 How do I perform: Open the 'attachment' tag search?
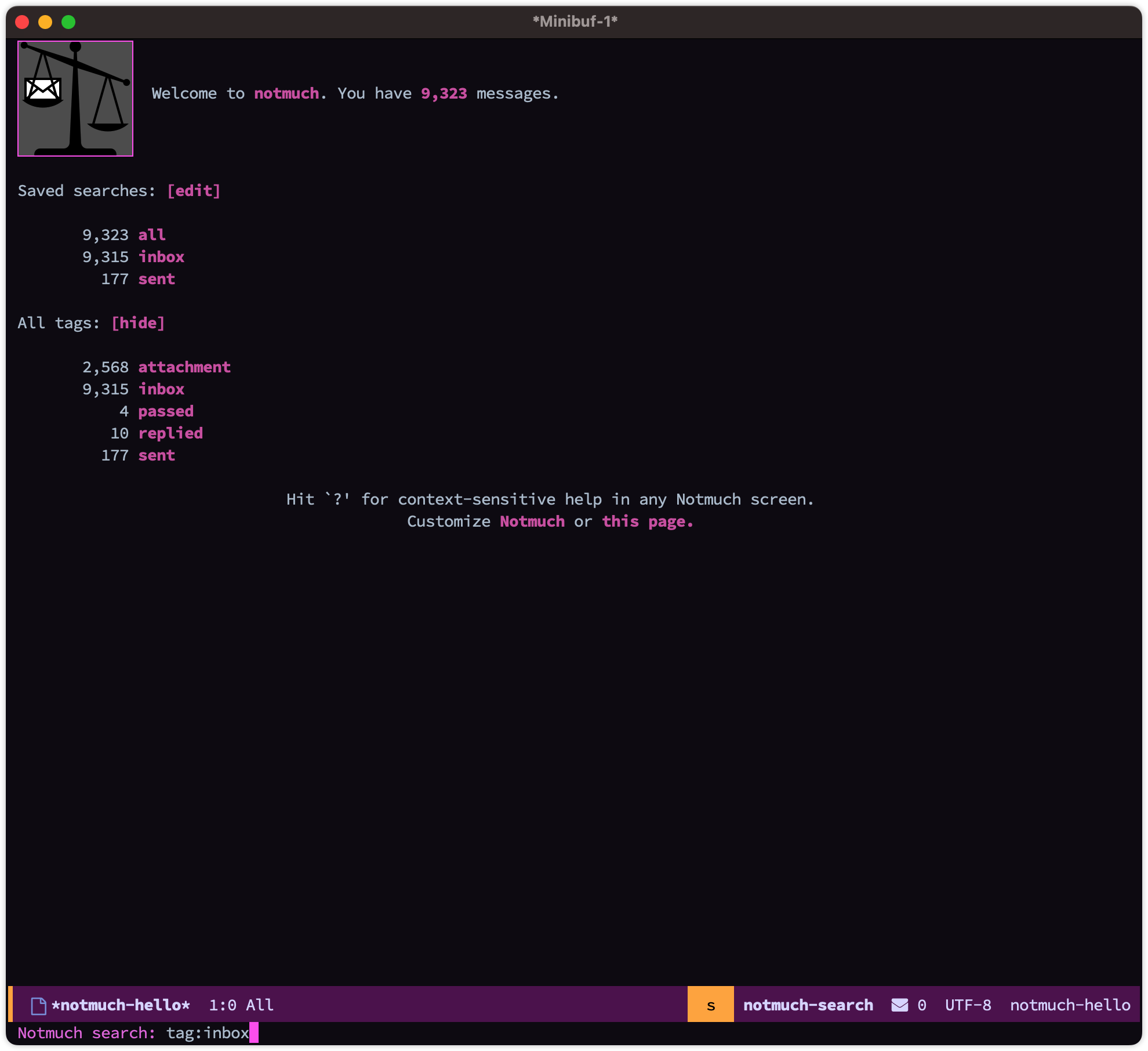(x=184, y=367)
